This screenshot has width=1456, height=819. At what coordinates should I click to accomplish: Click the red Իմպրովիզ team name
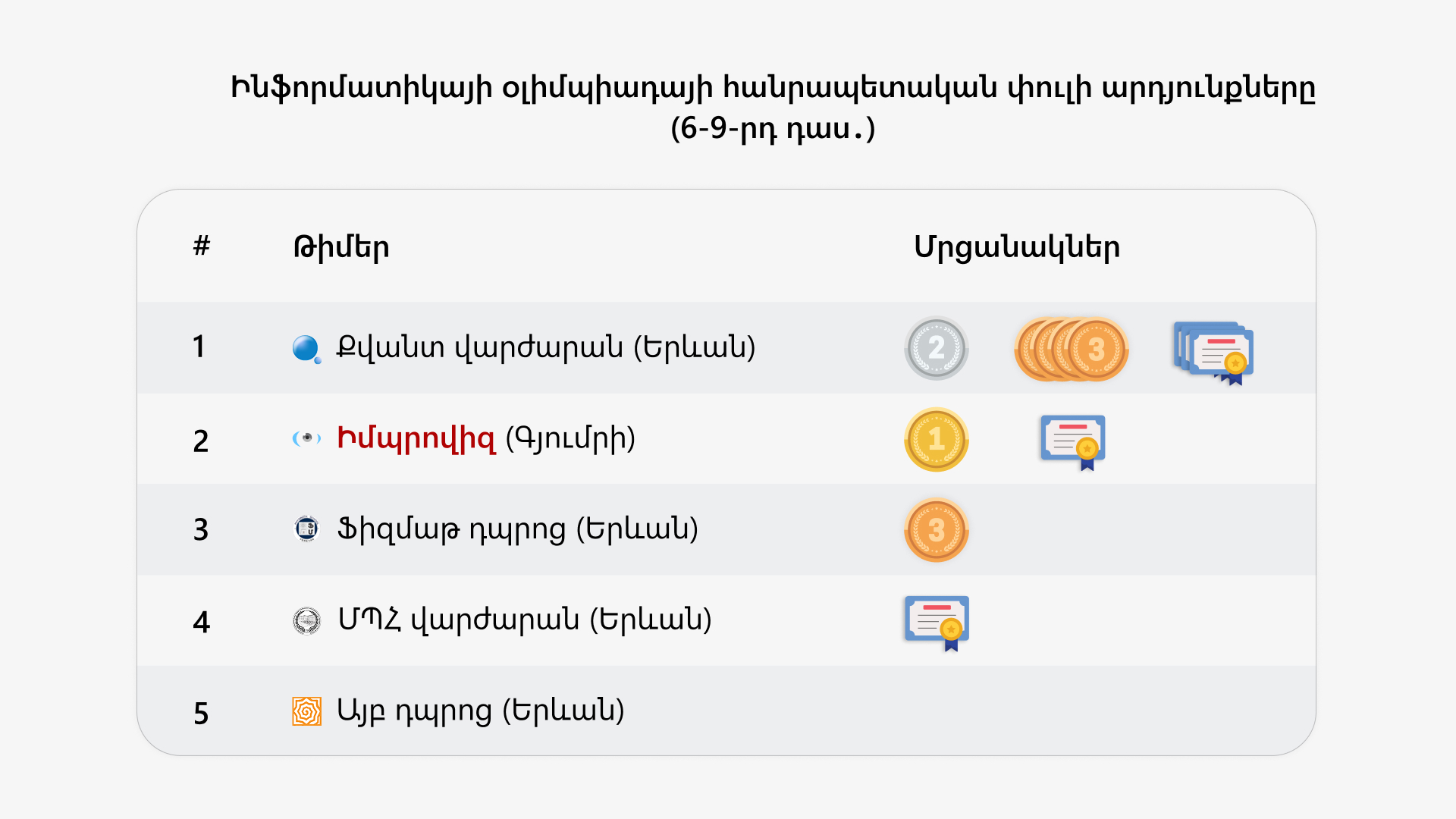pos(416,438)
